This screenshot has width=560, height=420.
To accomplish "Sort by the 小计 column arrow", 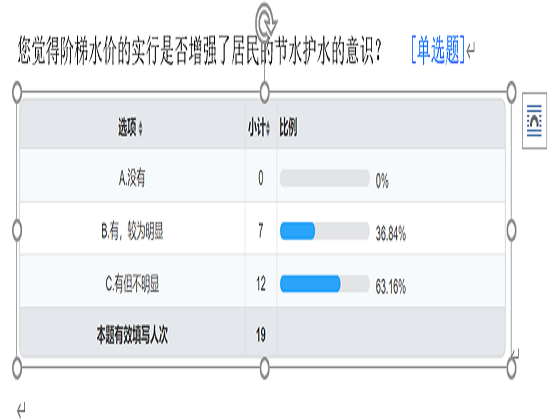I will pos(268,128).
